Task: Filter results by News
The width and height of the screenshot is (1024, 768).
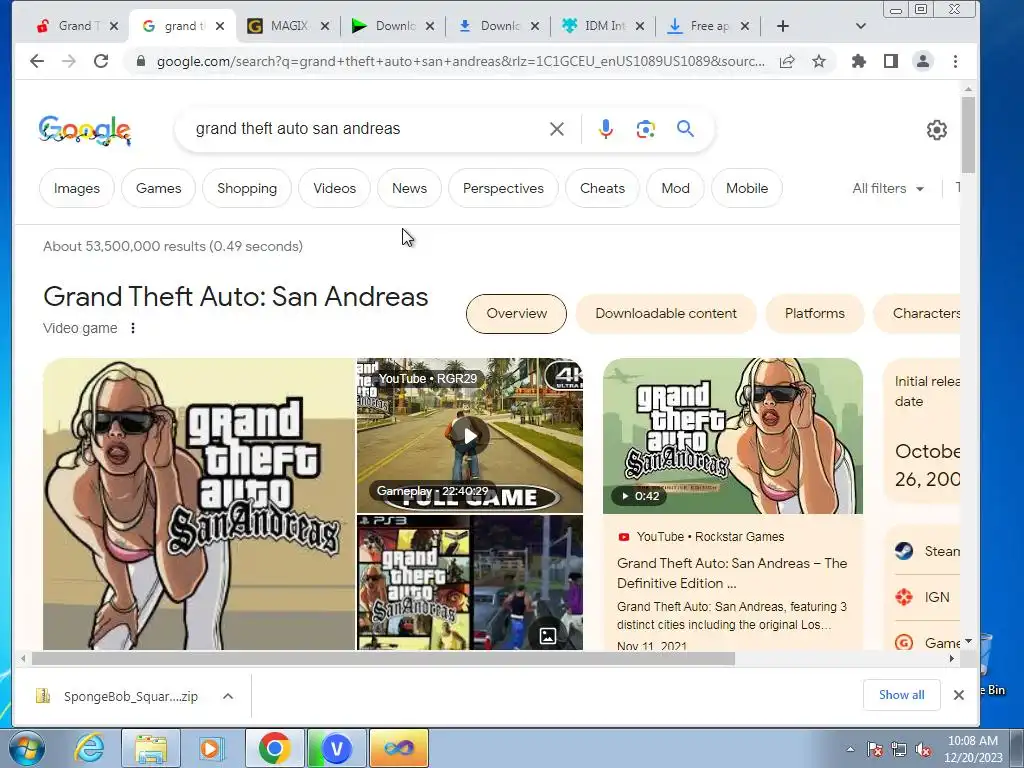Action: pos(409,188)
